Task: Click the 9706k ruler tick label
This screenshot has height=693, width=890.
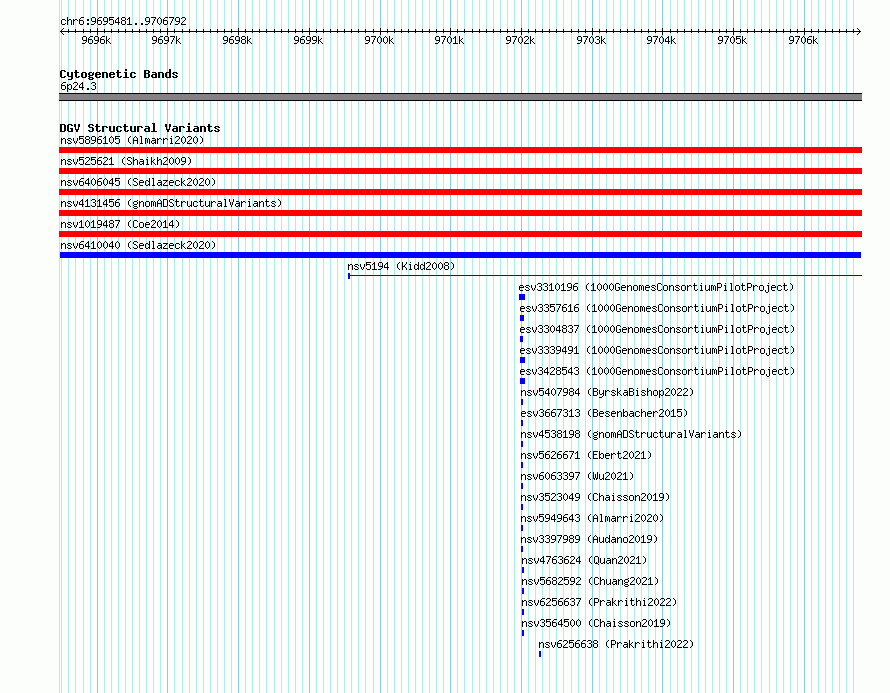Action: pos(803,40)
